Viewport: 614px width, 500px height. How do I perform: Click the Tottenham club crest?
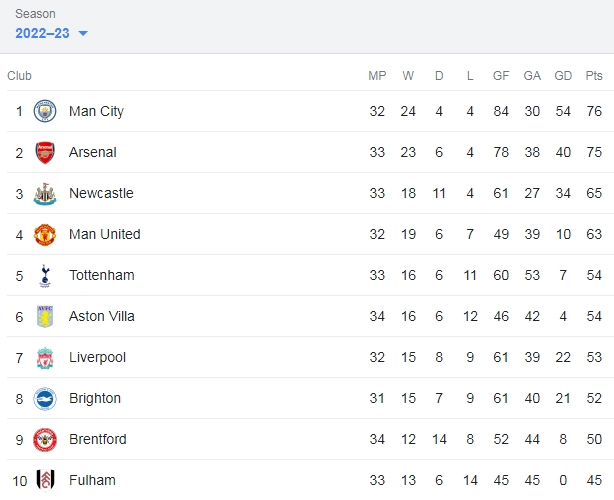point(45,276)
